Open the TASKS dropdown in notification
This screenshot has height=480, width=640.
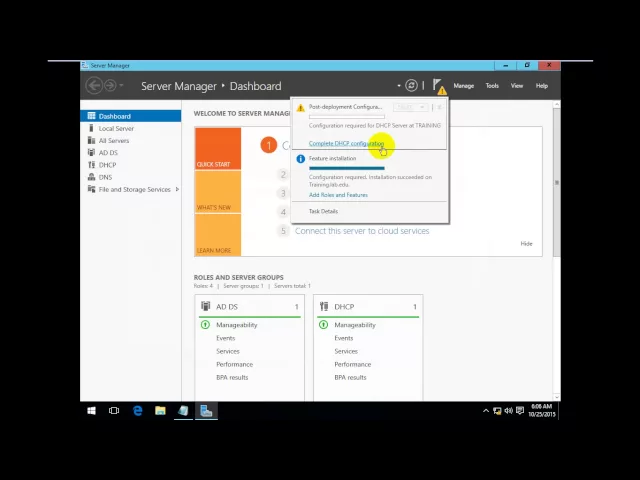[411, 107]
